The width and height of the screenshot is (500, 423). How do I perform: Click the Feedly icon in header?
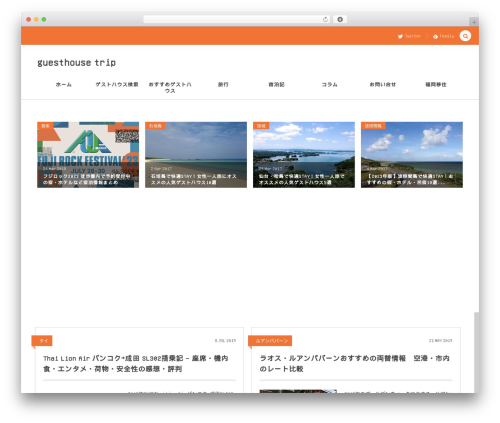435,36
